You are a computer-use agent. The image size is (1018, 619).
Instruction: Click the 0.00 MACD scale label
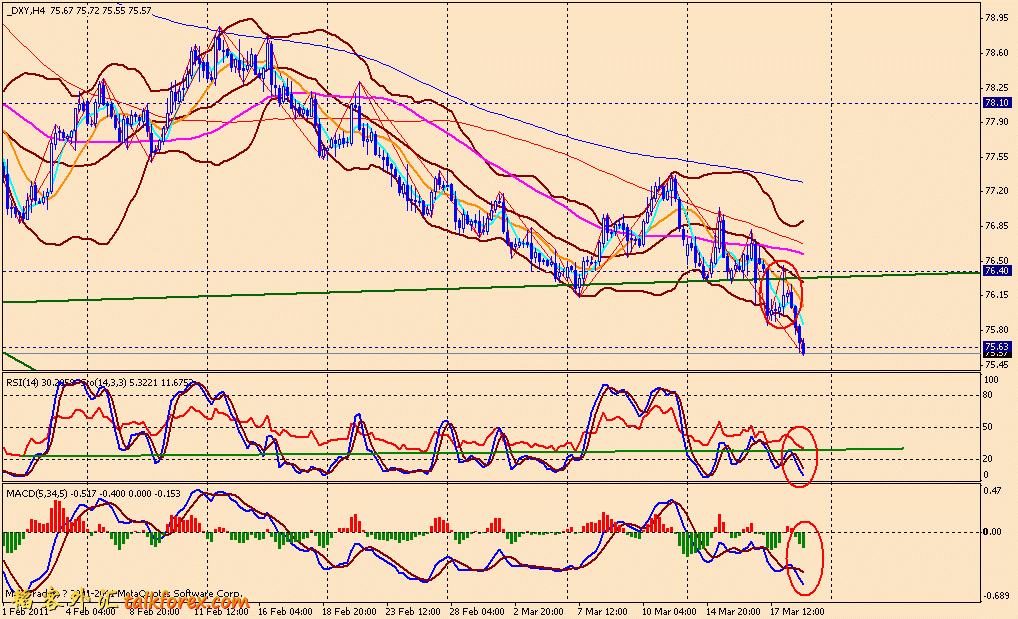click(993, 532)
